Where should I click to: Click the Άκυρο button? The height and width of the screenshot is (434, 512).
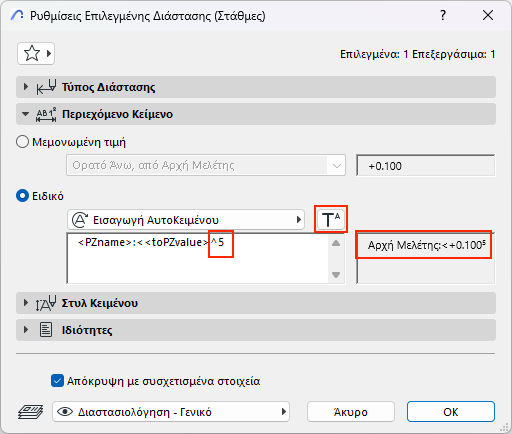click(351, 412)
